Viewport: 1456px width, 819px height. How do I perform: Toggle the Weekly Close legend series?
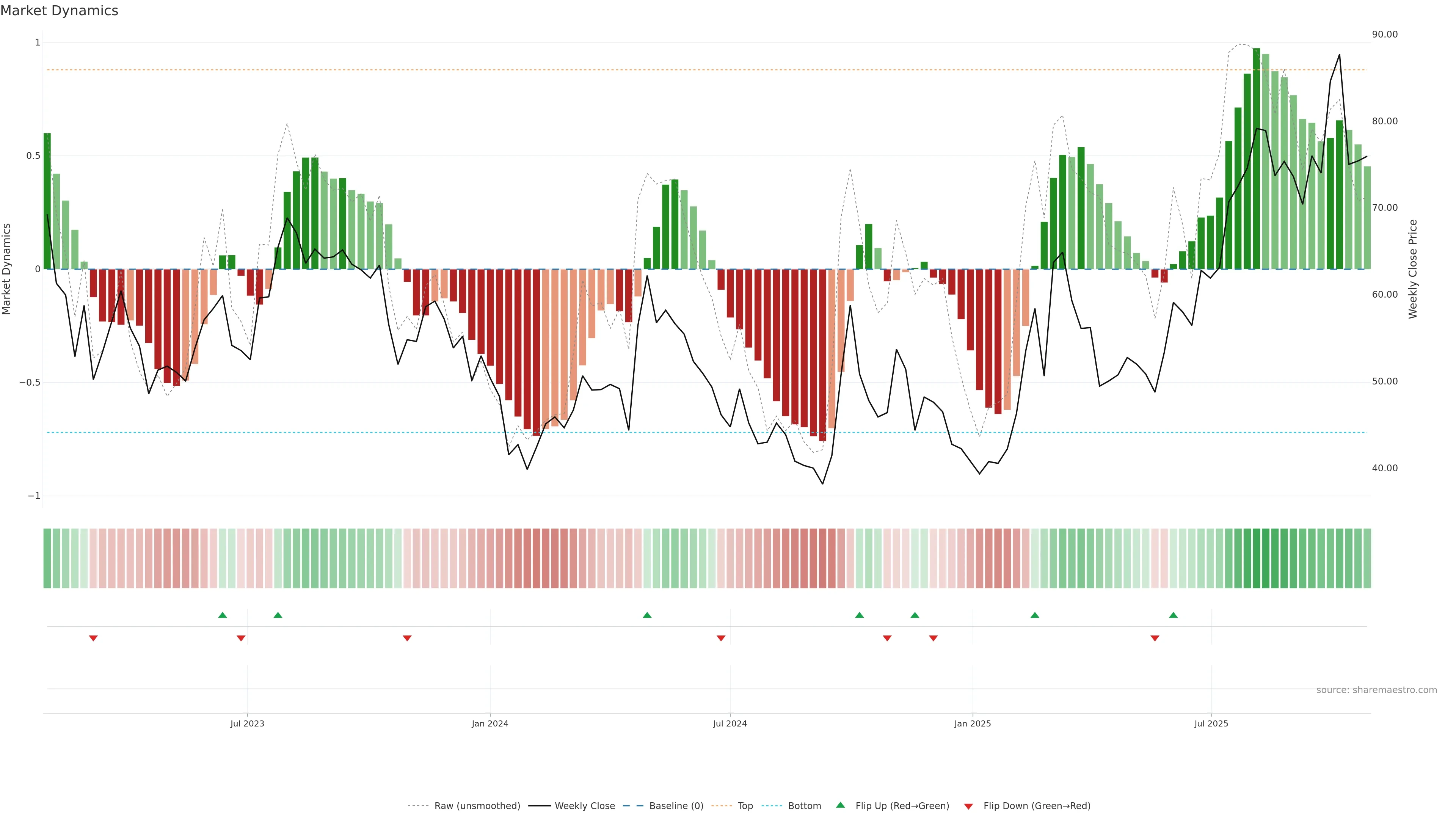point(584,806)
